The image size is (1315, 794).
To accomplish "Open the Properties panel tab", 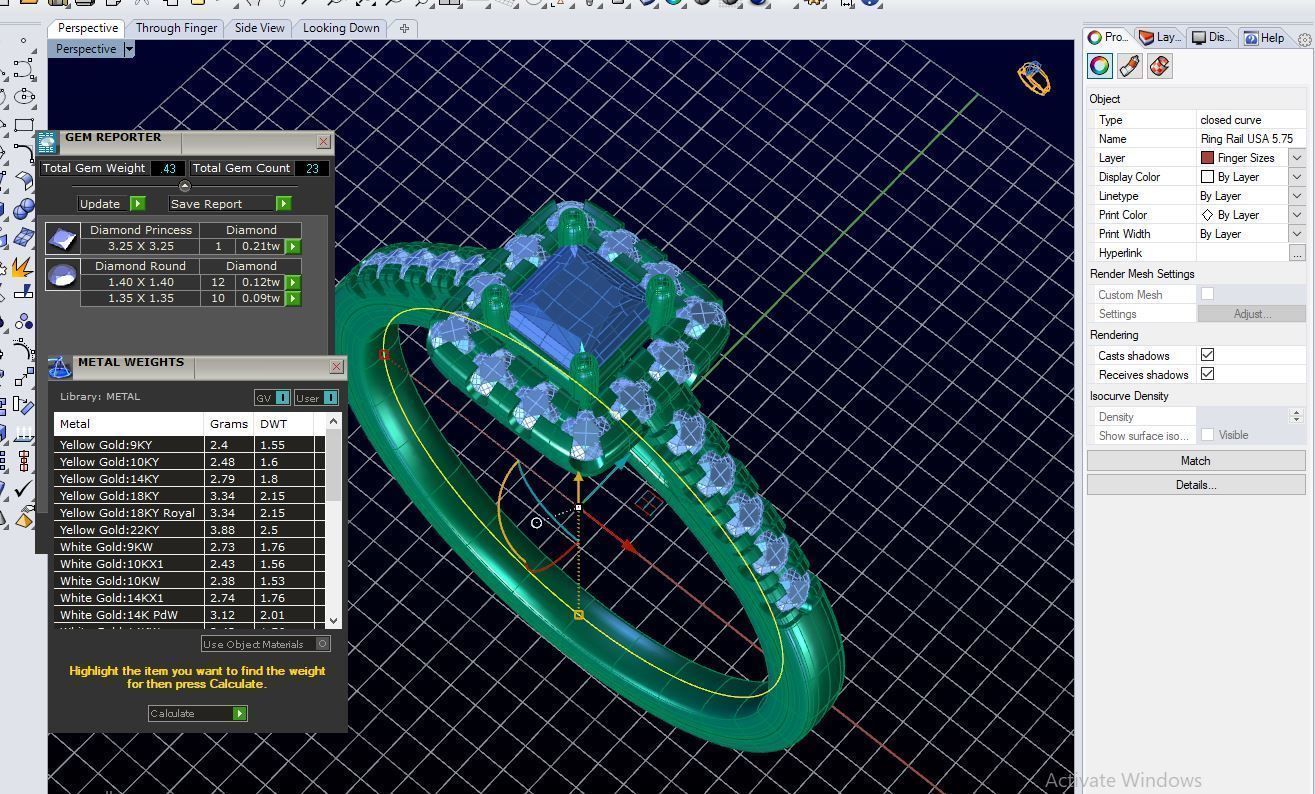I will [x=1108, y=38].
